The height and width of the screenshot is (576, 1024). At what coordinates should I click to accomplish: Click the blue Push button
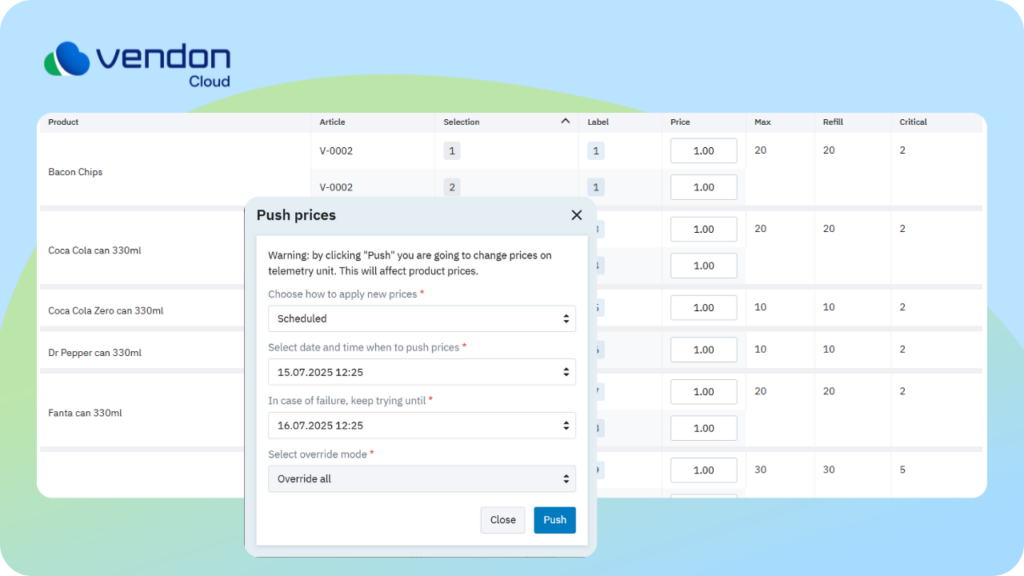pos(554,520)
